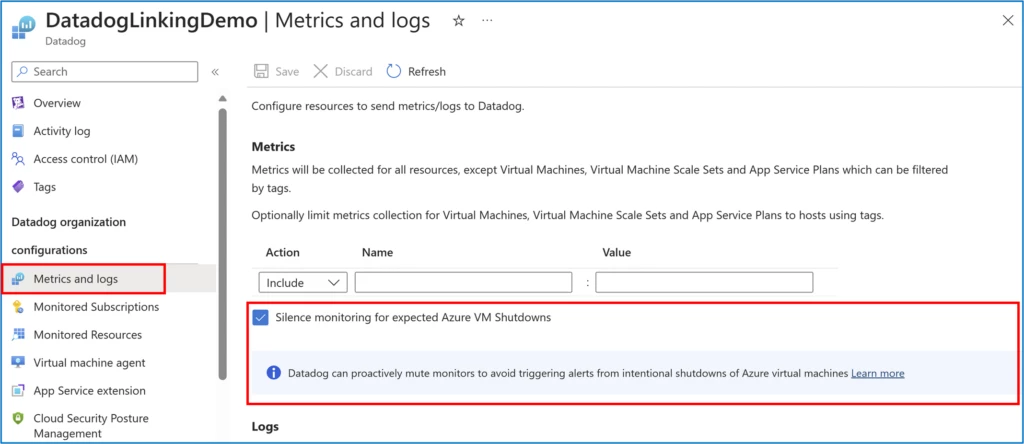Viewport: 1024px width, 444px height.
Task: Click the Logs section heading
Action: tap(265, 426)
